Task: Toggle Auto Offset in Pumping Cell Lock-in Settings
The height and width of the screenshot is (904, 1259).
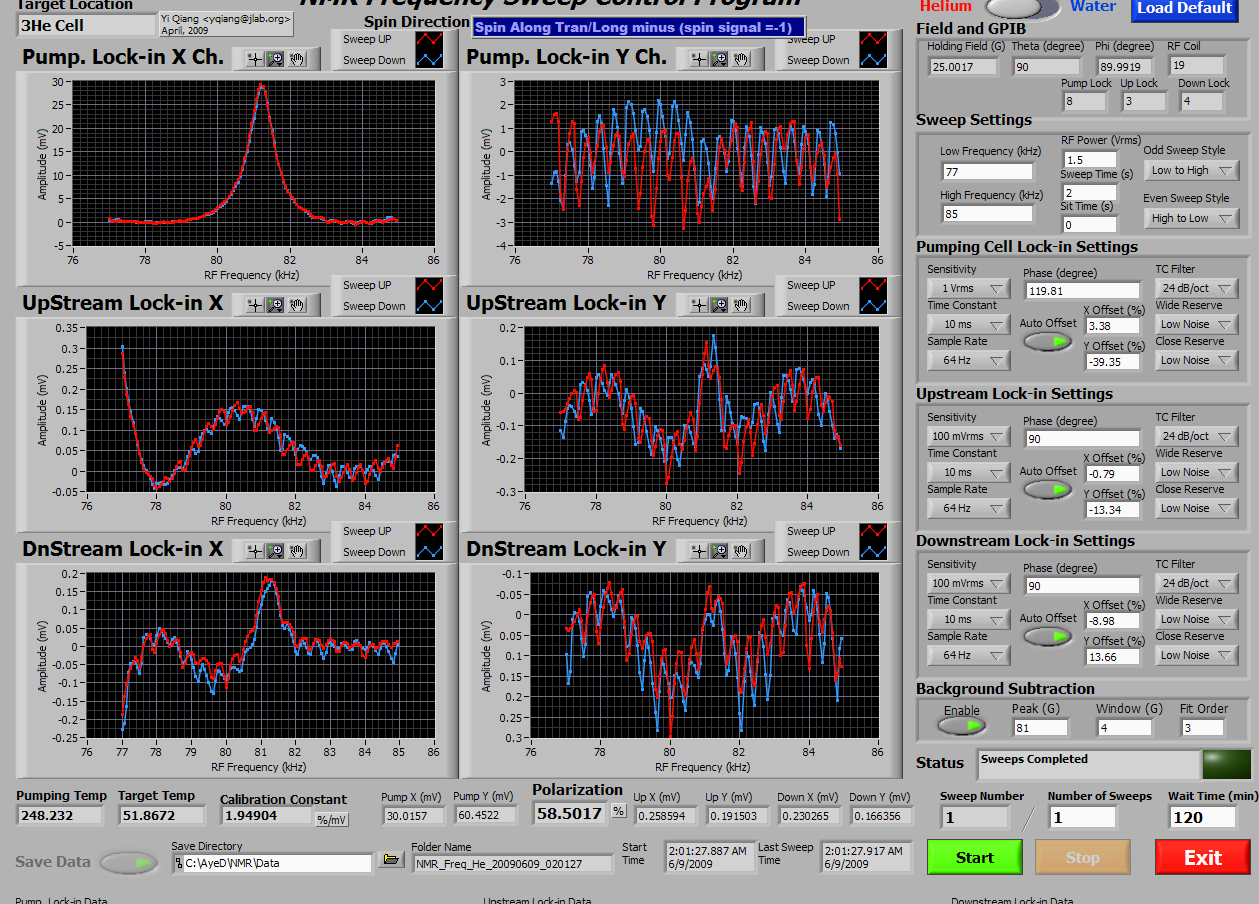Action: (1048, 341)
